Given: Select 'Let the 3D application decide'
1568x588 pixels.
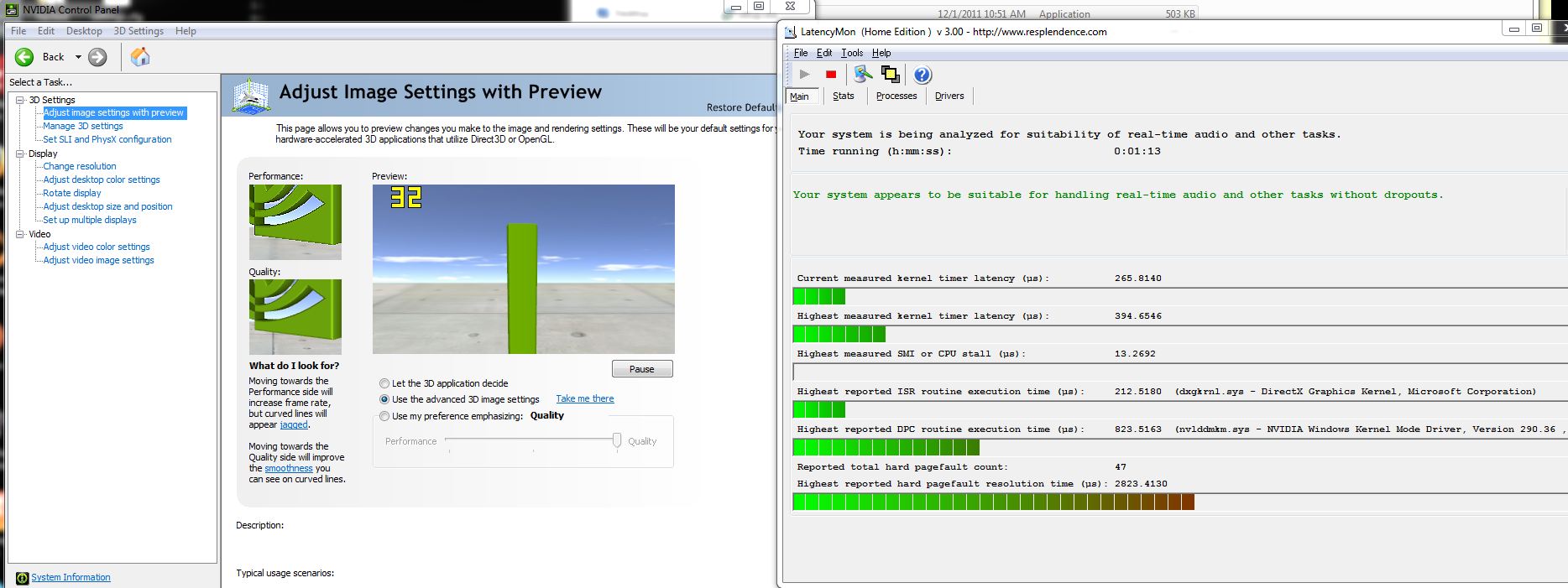Looking at the screenshot, I should pos(384,383).
